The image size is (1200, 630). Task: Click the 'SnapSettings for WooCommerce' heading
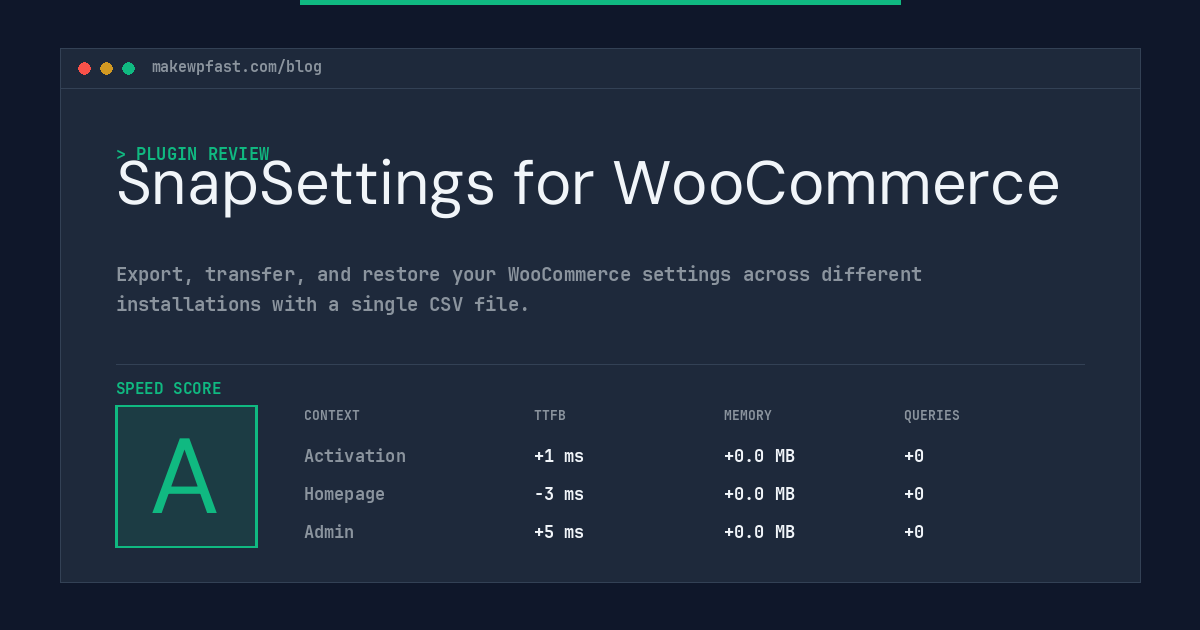pos(588,184)
